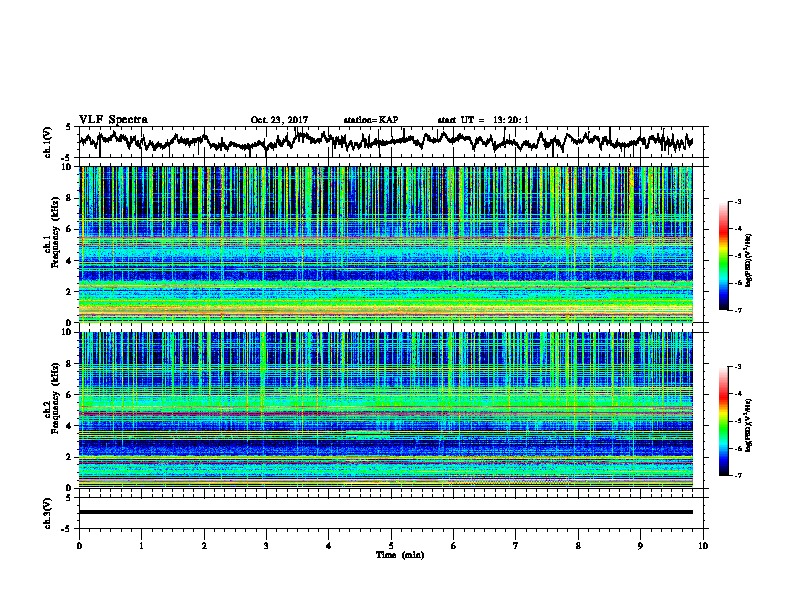This screenshot has width=792, height=612.
Task: Click the "5" voltage tick of ch.1(V) panel
Action: 68,127
